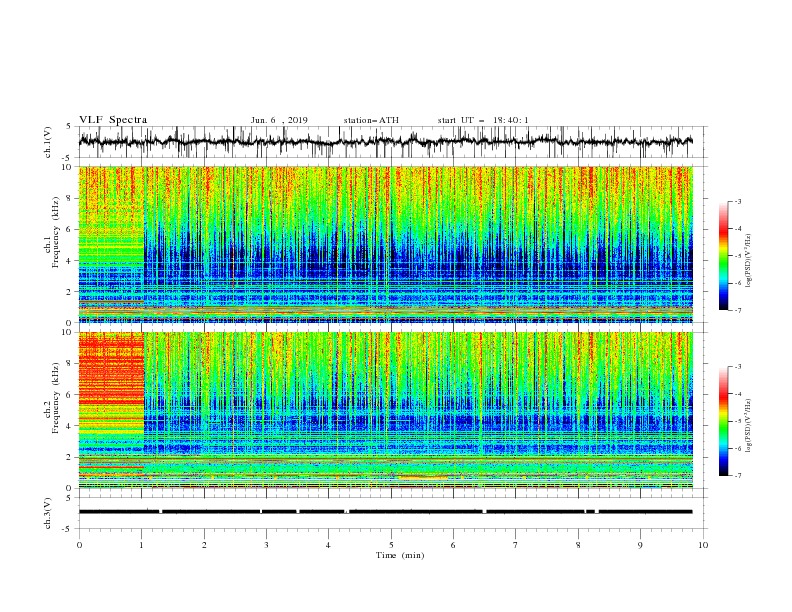
Task: Click the "-7" tick on lower colorbar
Action: coord(738,475)
